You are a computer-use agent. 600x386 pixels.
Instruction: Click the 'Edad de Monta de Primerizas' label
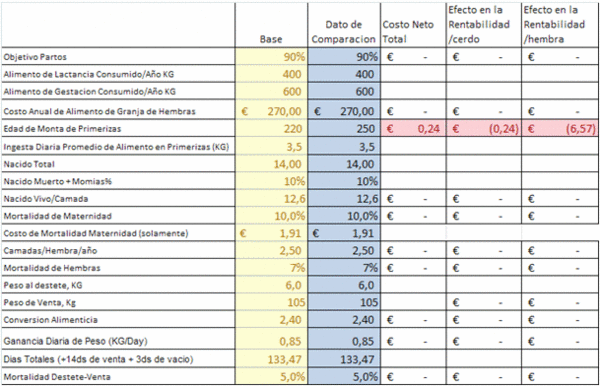(x=62, y=129)
